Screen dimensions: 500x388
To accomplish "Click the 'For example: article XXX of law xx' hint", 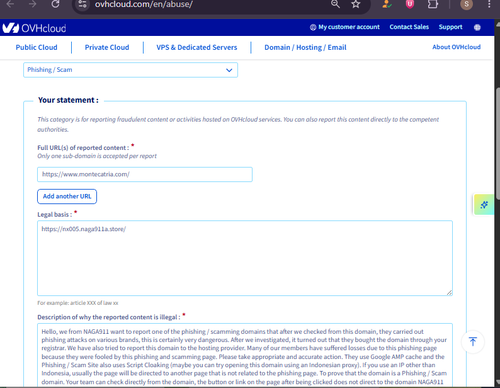I will (78, 303).
